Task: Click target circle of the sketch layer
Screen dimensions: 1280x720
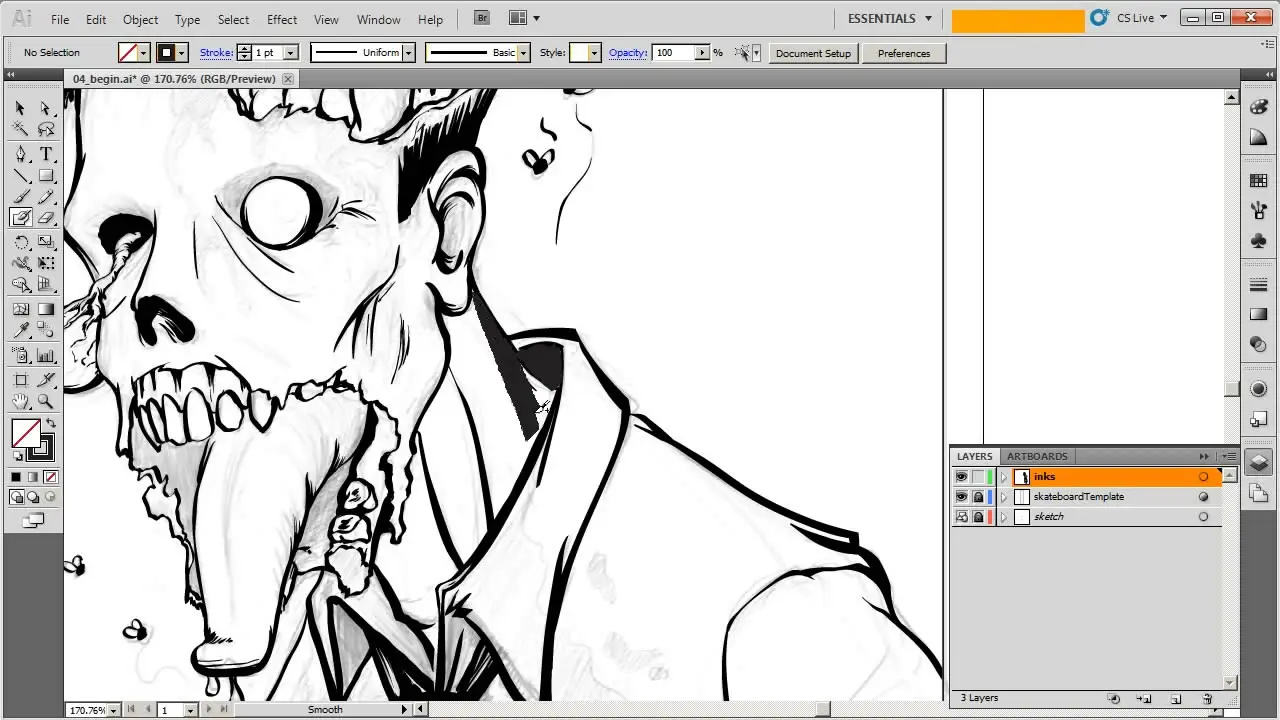Action: tap(1203, 517)
